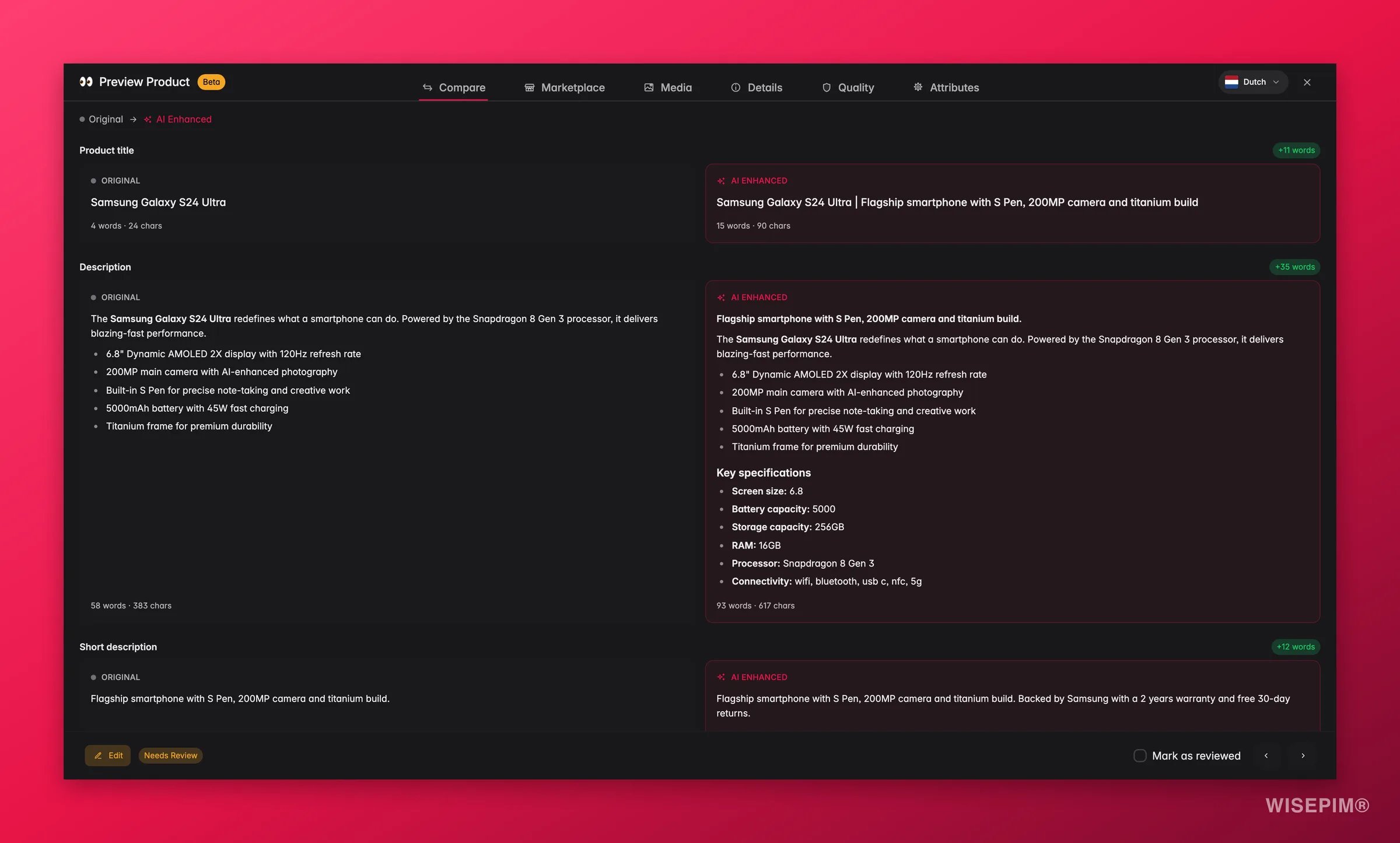The width and height of the screenshot is (1400, 843).
Task: Open the Attributes tab
Action: (946, 88)
